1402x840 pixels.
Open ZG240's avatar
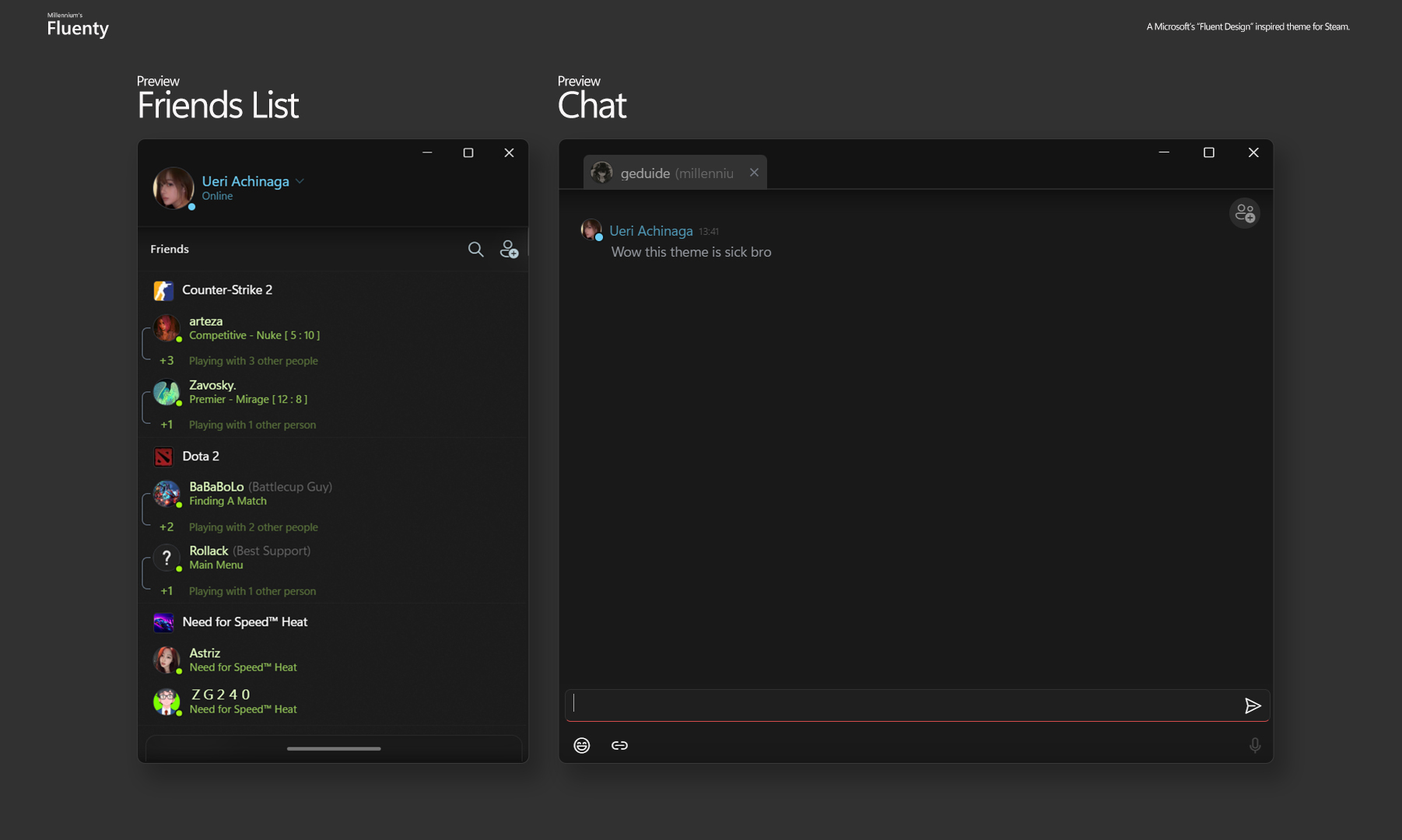coord(166,702)
